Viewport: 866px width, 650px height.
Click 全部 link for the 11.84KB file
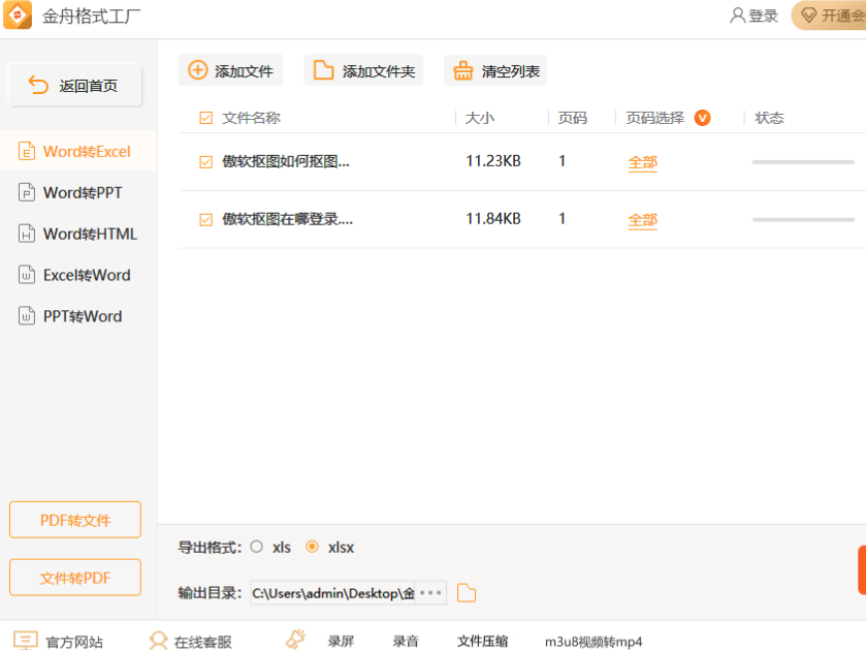642,220
